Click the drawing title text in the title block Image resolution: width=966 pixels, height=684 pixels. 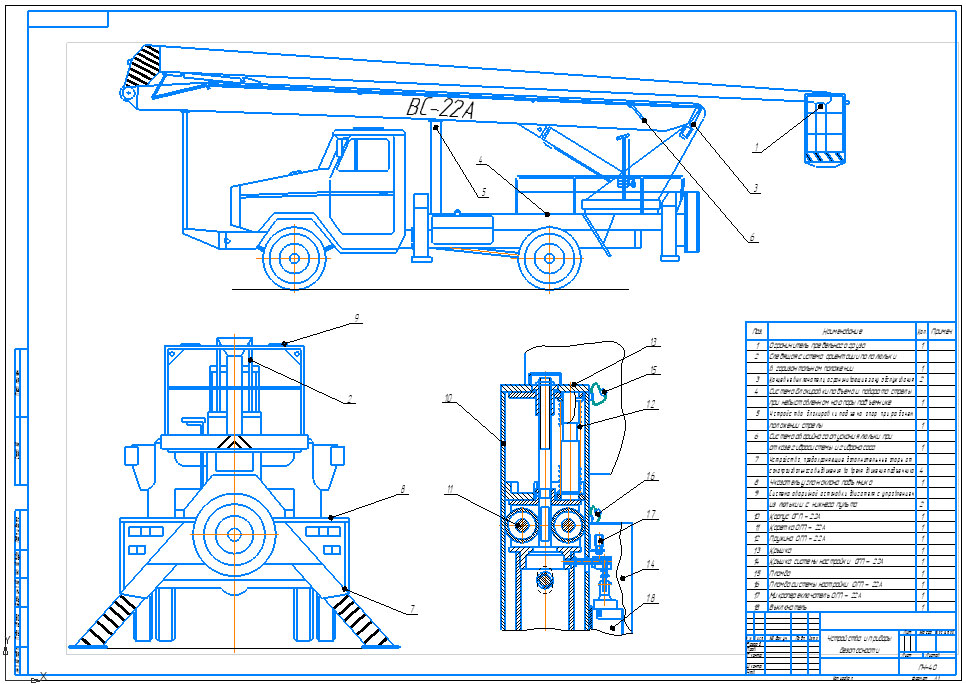[859, 644]
